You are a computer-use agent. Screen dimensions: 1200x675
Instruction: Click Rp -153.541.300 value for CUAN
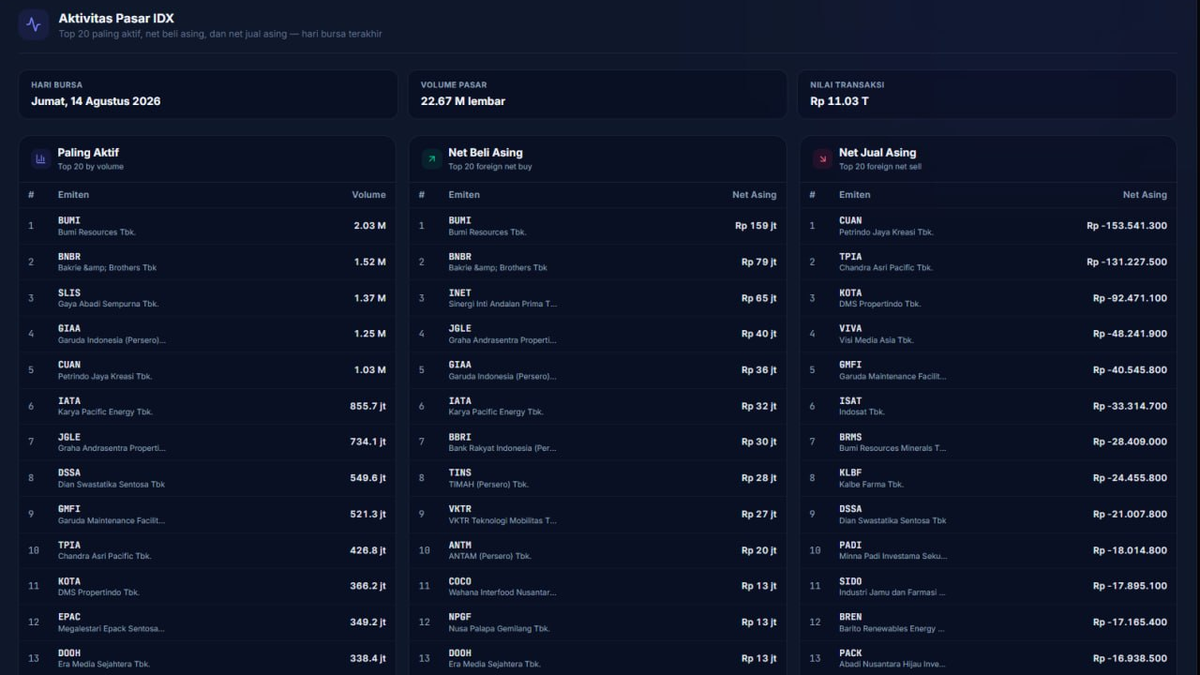pyautogui.click(x=1127, y=226)
